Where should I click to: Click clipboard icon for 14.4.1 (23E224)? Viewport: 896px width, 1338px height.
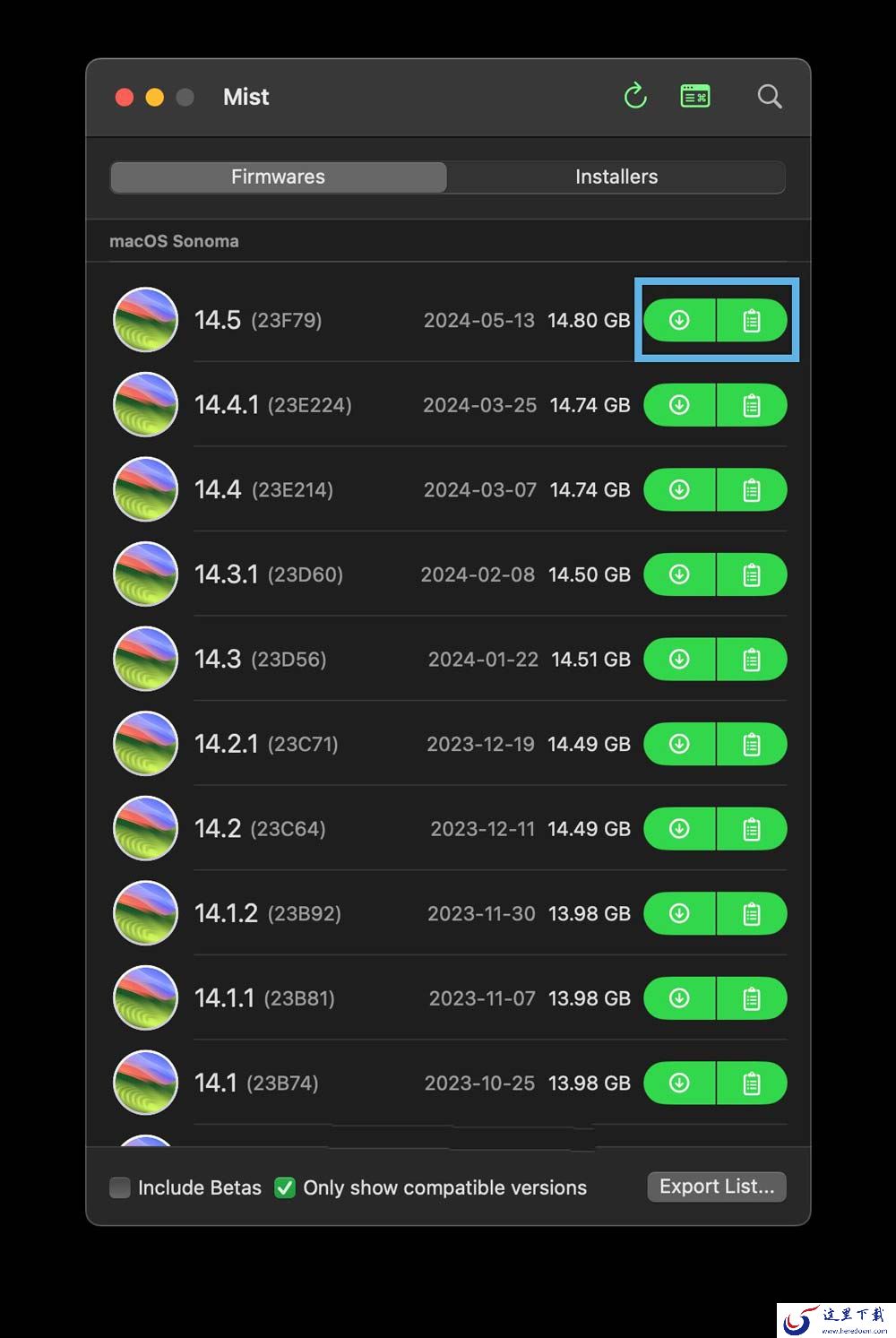[x=752, y=405]
